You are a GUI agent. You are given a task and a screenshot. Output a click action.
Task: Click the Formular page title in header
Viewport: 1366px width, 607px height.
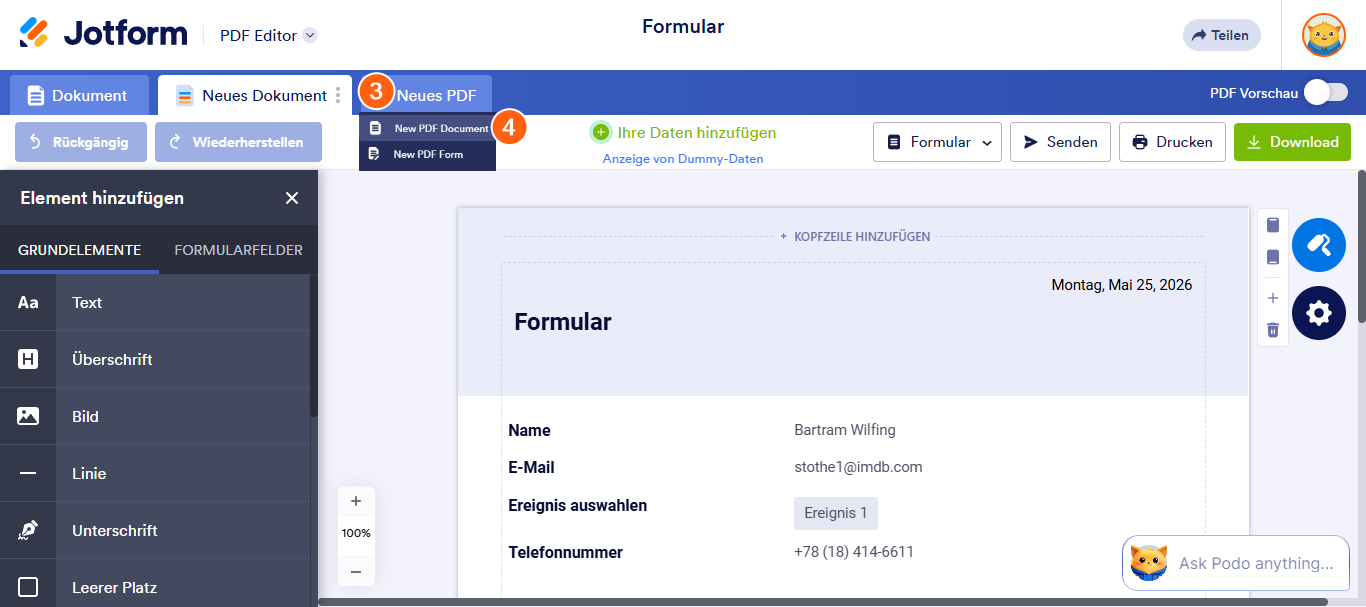coord(683,27)
